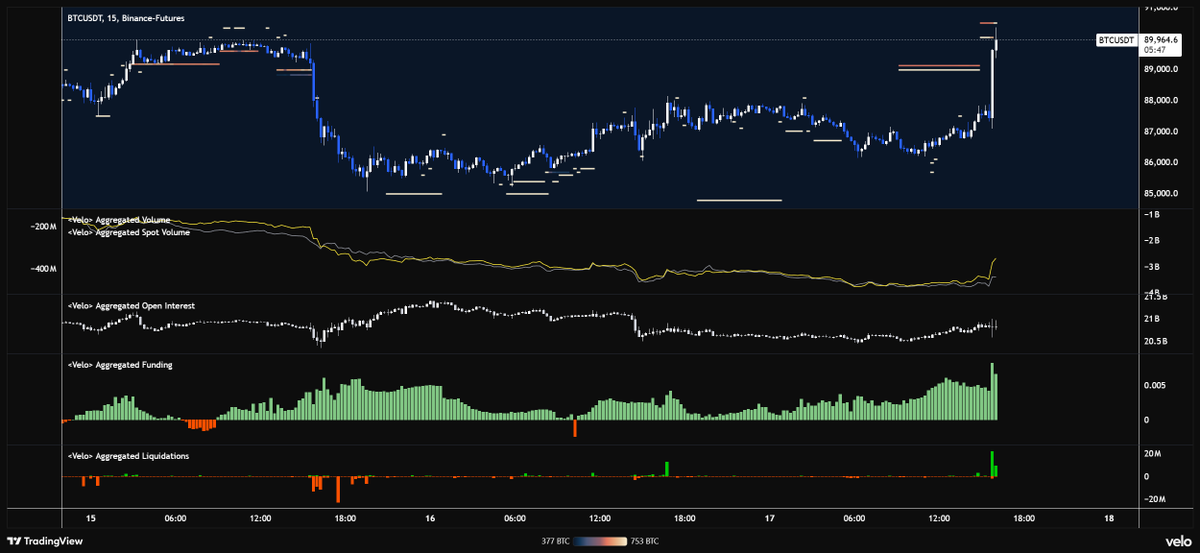The image size is (1200, 553).
Task: Click the 0.005 funding axis label
Action: pos(1156,384)
